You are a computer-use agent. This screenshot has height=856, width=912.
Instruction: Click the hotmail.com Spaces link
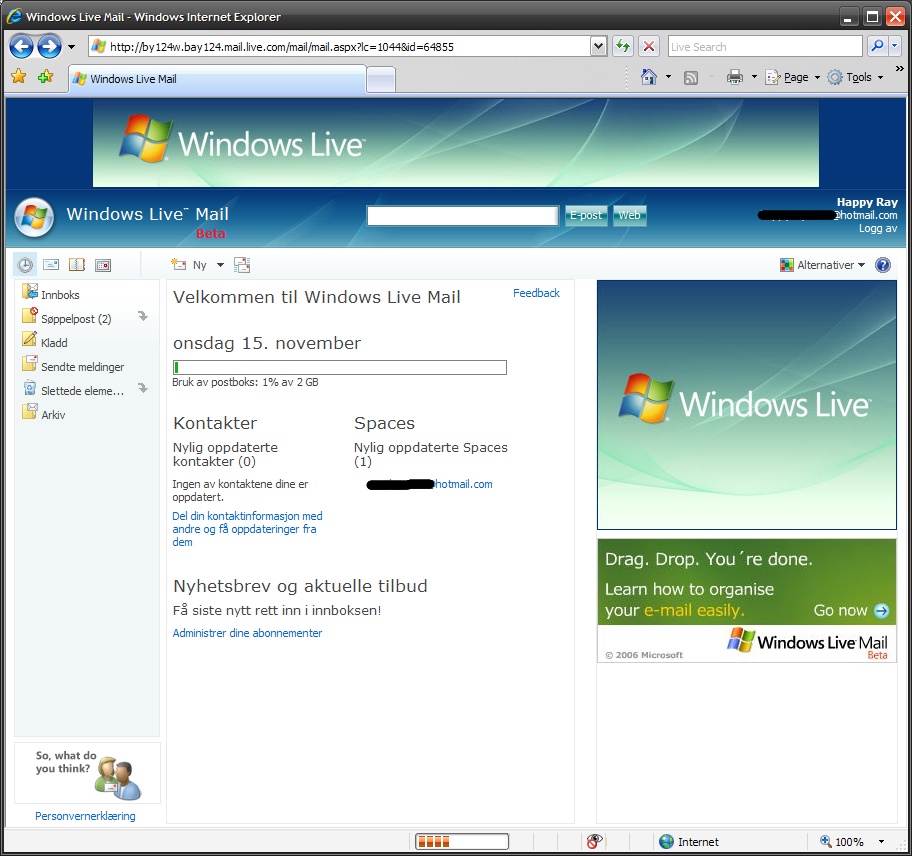coord(429,484)
